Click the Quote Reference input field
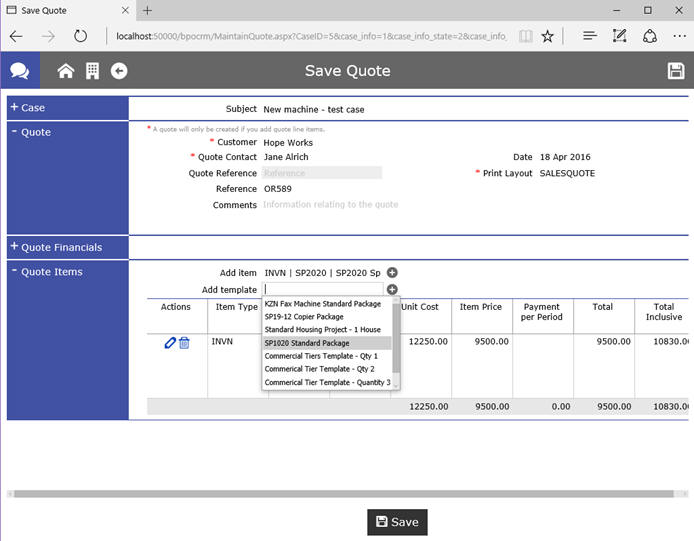This screenshot has width=694, height=541. click(321, 173)
